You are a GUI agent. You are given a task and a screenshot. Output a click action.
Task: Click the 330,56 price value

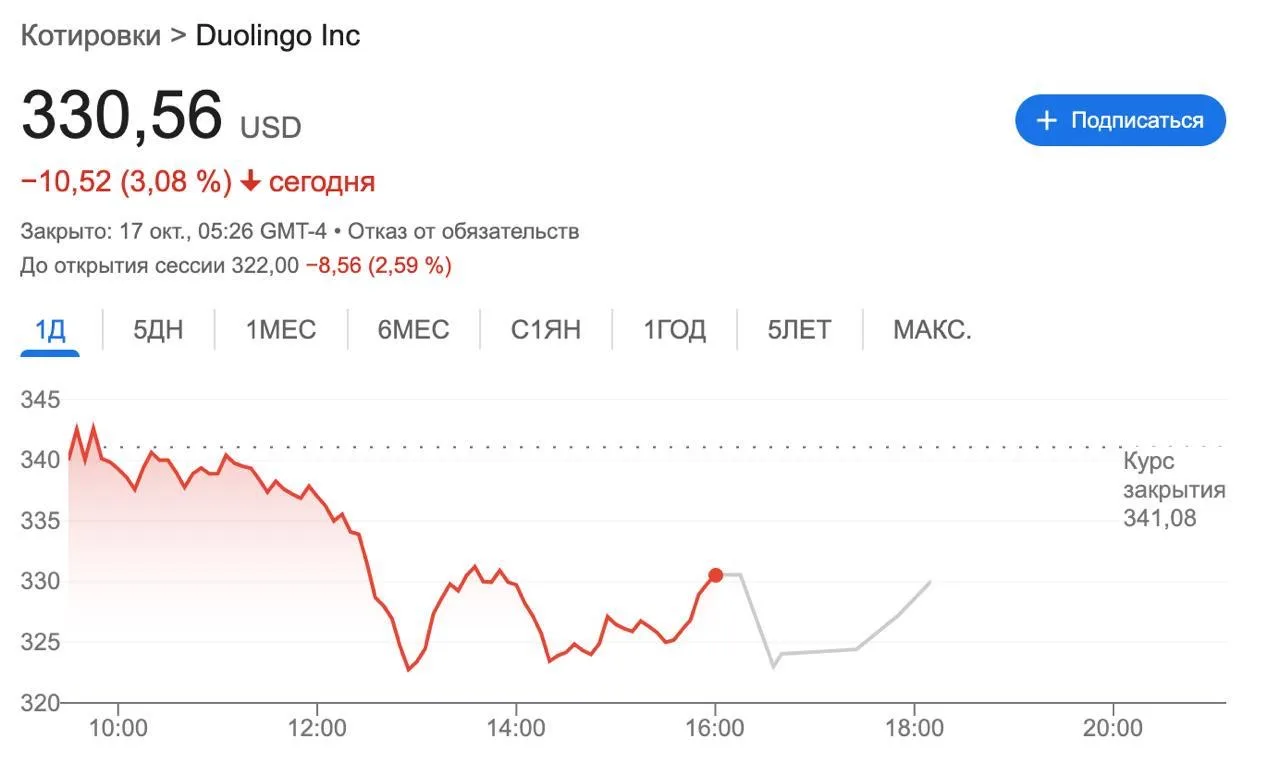121,116
